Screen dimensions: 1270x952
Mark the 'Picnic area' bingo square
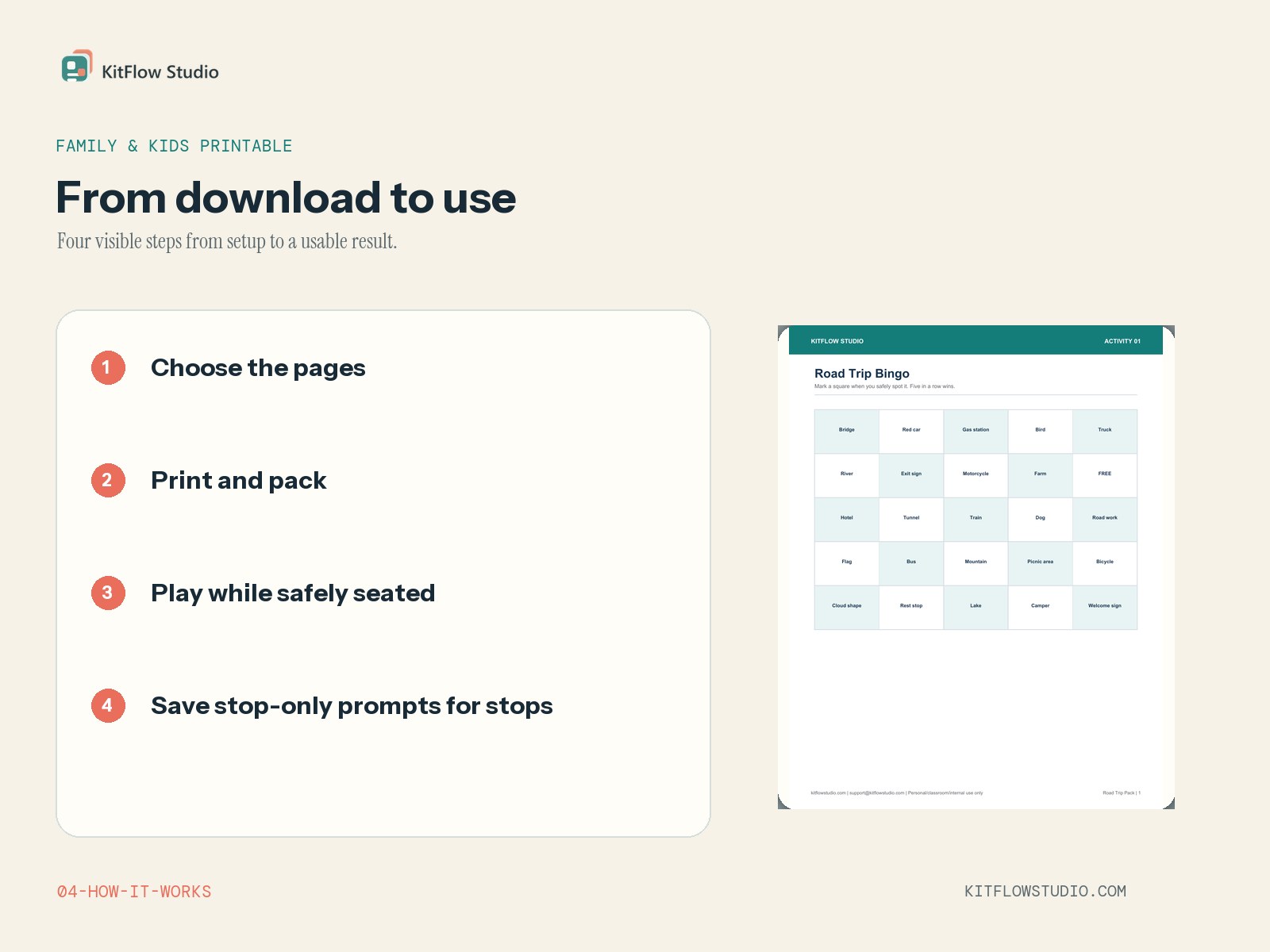[x=1041, y=564]
